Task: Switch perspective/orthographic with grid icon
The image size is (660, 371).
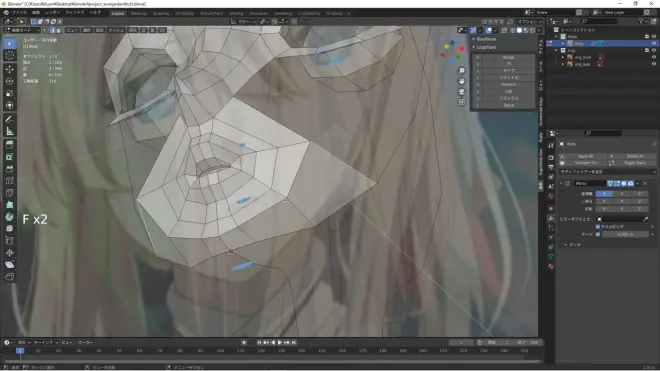Action: click(462, 102)
